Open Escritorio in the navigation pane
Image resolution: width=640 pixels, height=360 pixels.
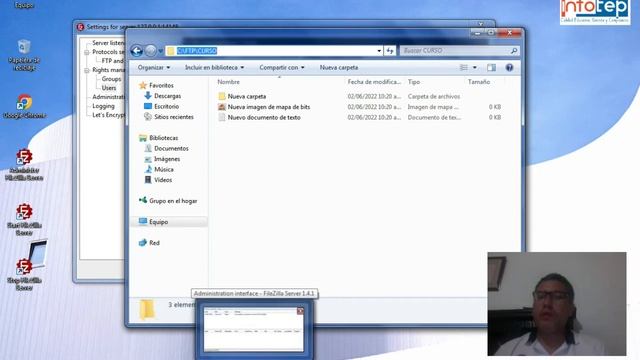(166, 107)
